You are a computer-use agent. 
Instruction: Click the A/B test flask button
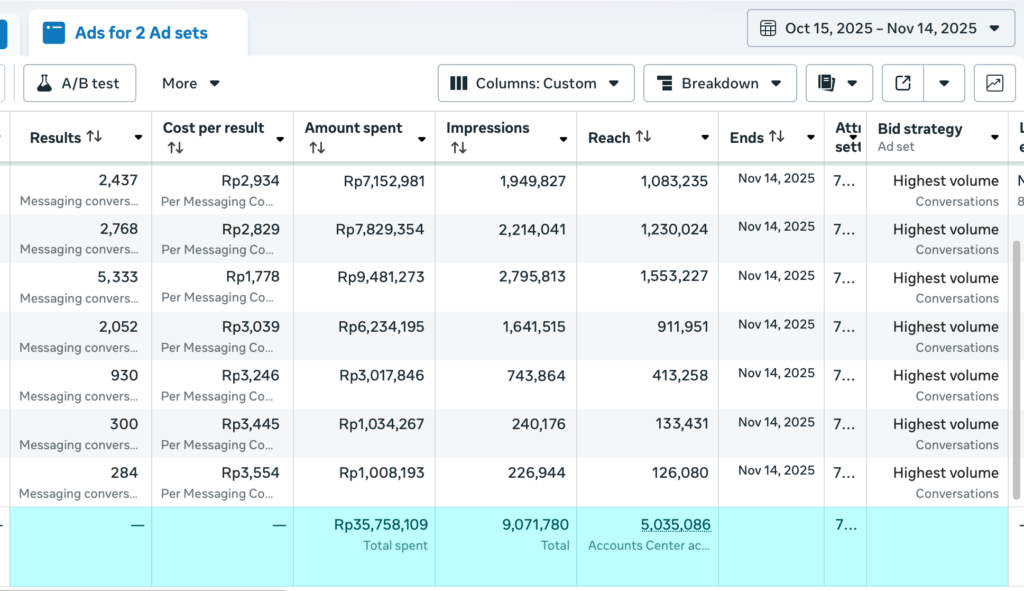(x=79, y=84)
